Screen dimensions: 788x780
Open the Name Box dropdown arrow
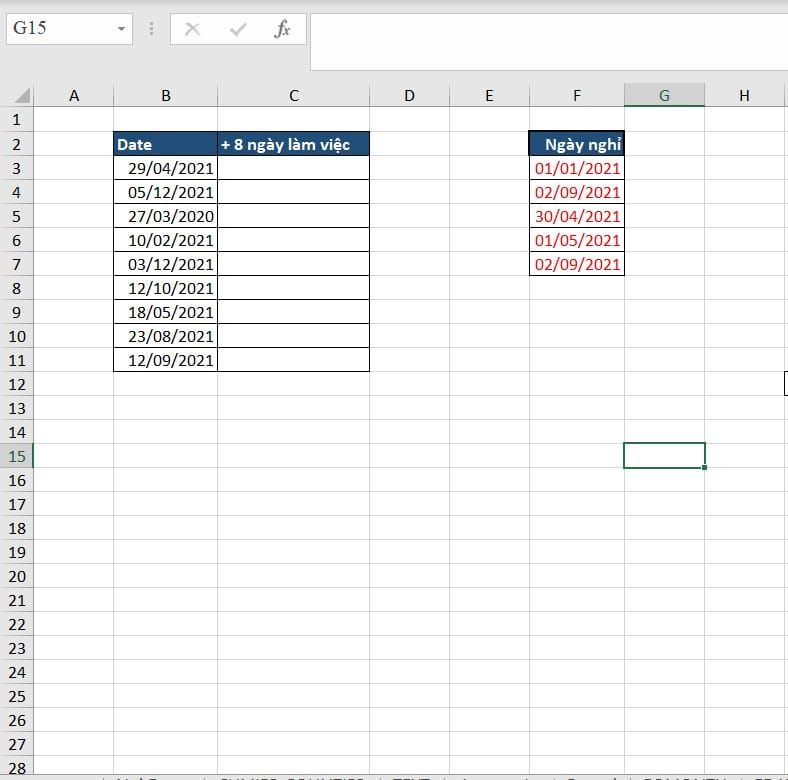122,29
